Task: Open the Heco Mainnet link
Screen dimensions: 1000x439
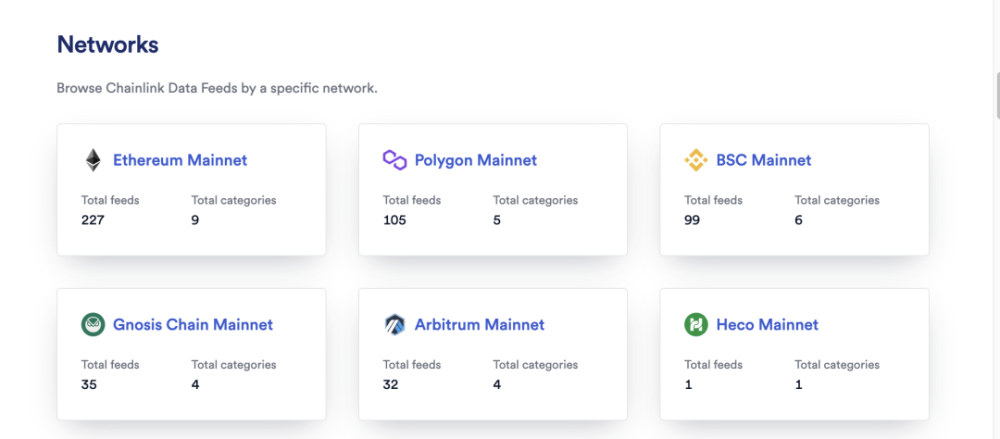Action: pos(767,325)
